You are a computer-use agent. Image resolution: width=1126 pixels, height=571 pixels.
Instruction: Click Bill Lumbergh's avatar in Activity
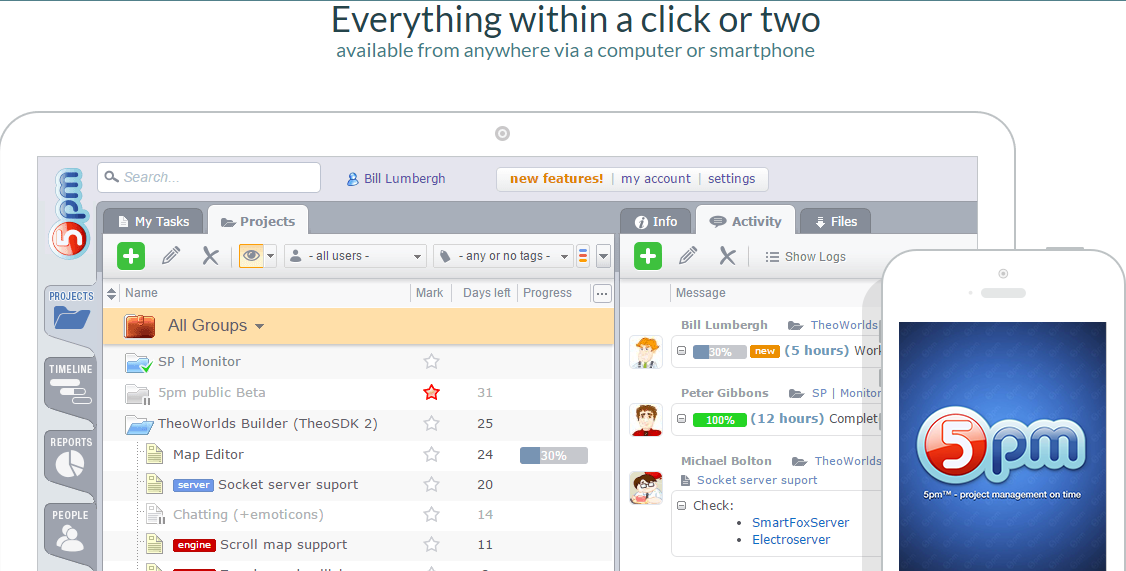646,352
